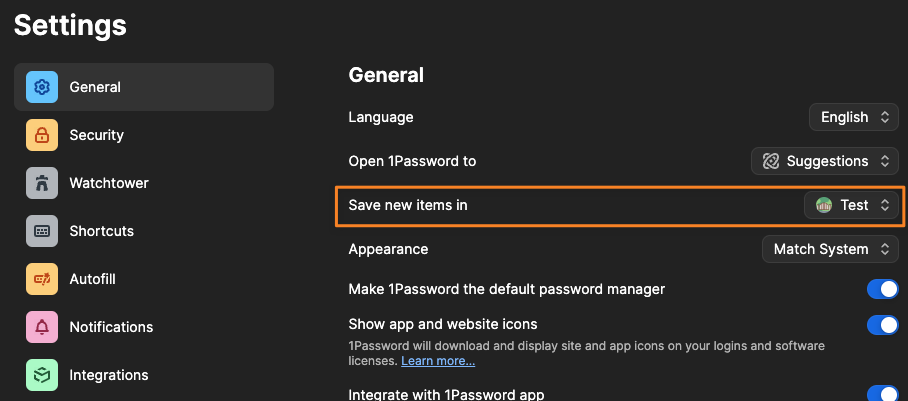The image size is (908, 401).
Task: Switch to the Watchtower settings section
Action: pos(108,183)
